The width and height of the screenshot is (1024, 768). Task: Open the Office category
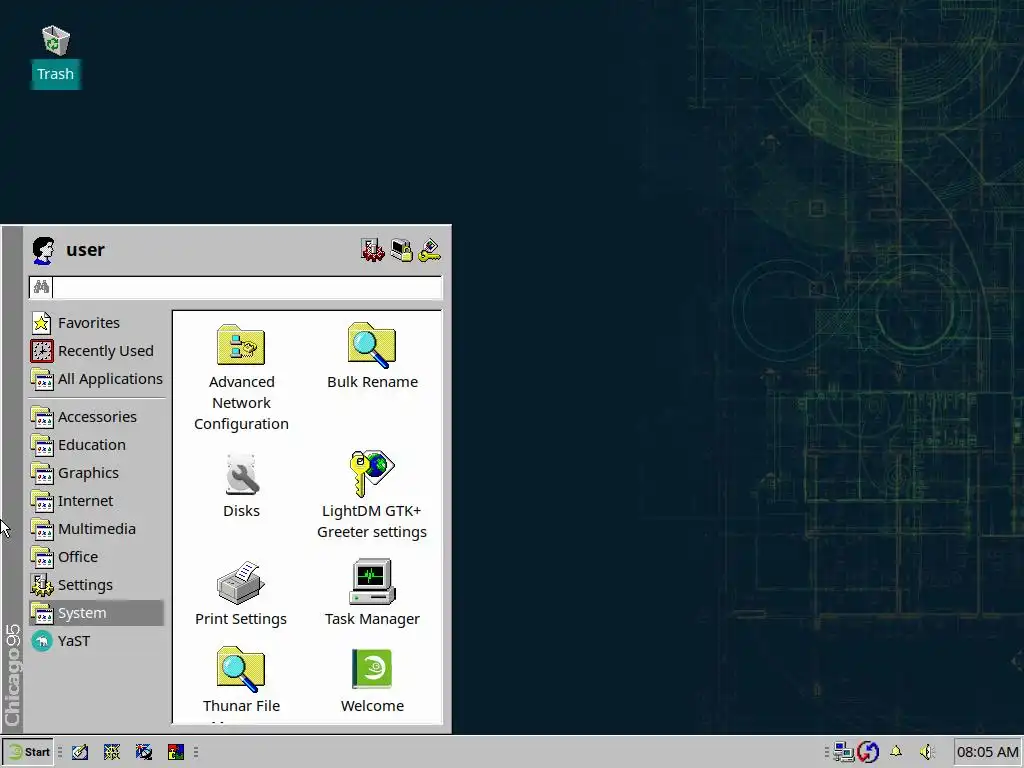(x=97, y=557)
